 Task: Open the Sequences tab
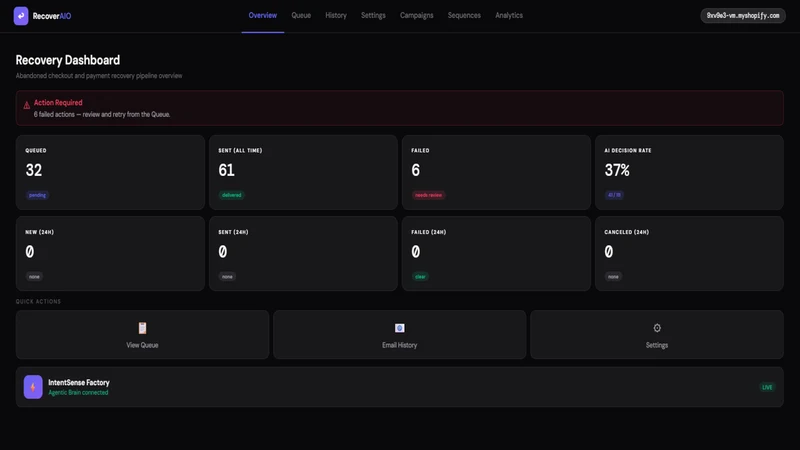464,15
